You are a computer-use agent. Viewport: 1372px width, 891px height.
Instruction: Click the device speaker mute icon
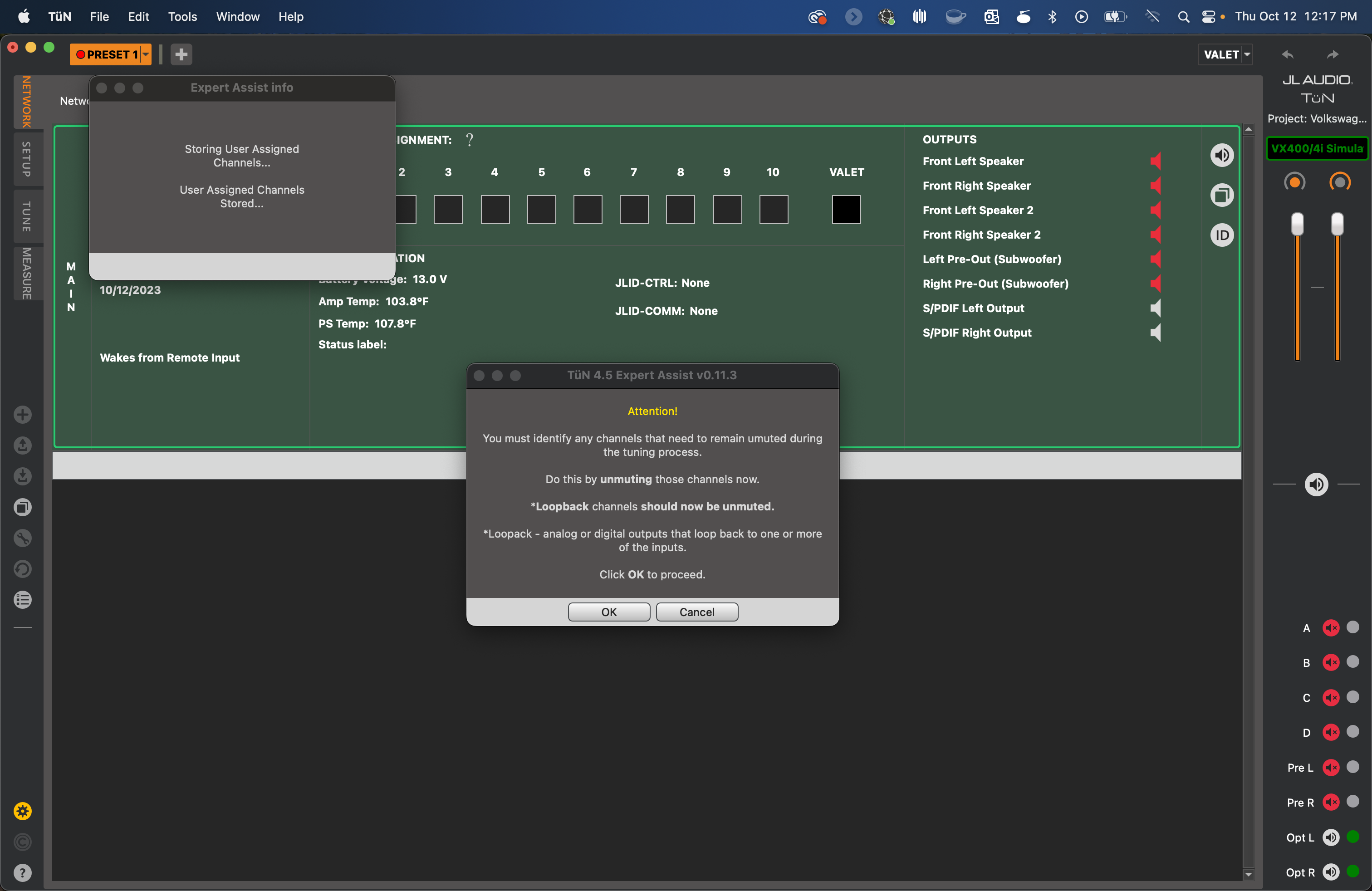click(x=1221, y=155)
